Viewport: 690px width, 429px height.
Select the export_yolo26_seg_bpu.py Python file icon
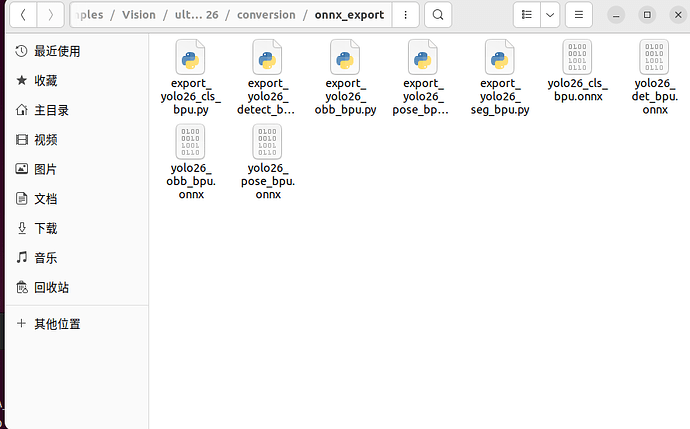pyautogui.click(x=499, y=57)
